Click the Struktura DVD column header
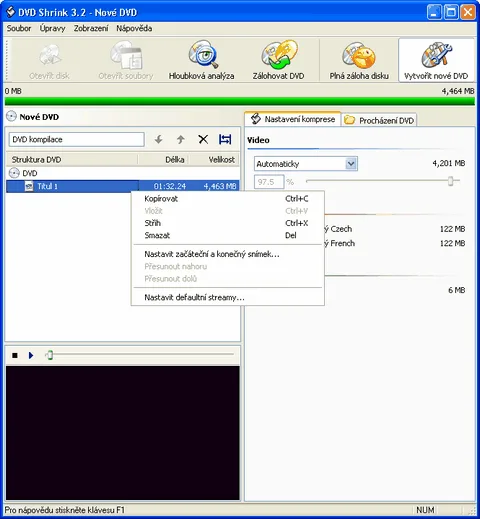The image size is (480, 519). coord(72,160)
